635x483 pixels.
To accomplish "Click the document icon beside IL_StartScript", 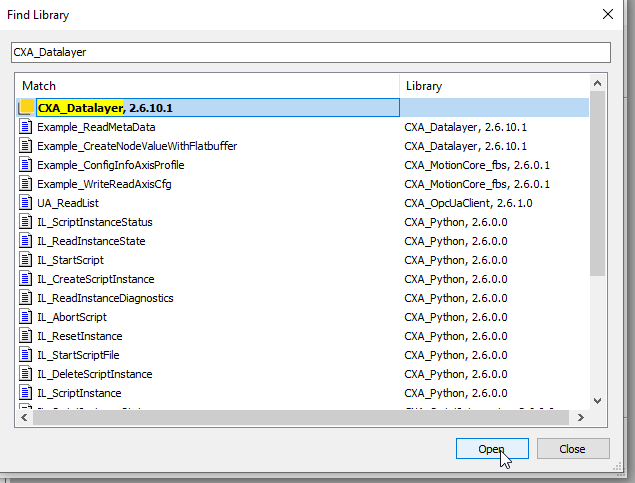I will tap(26, 260).
